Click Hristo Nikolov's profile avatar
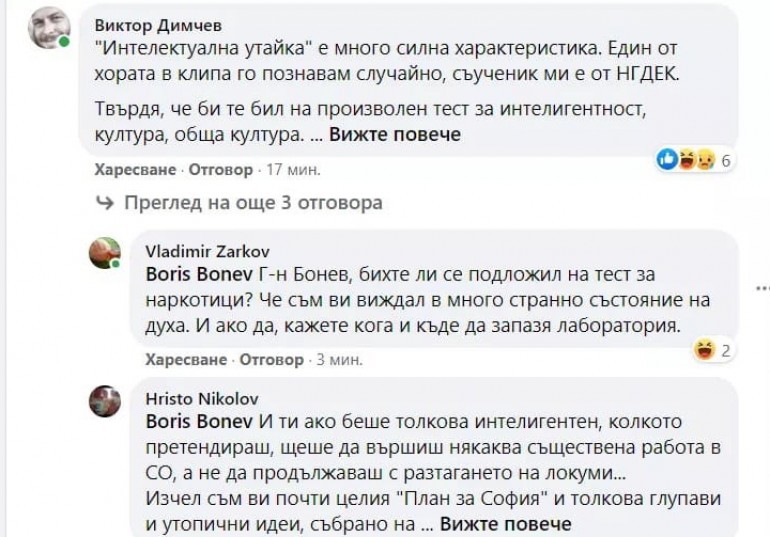770x537 pixels. click(x=105, y=400)
